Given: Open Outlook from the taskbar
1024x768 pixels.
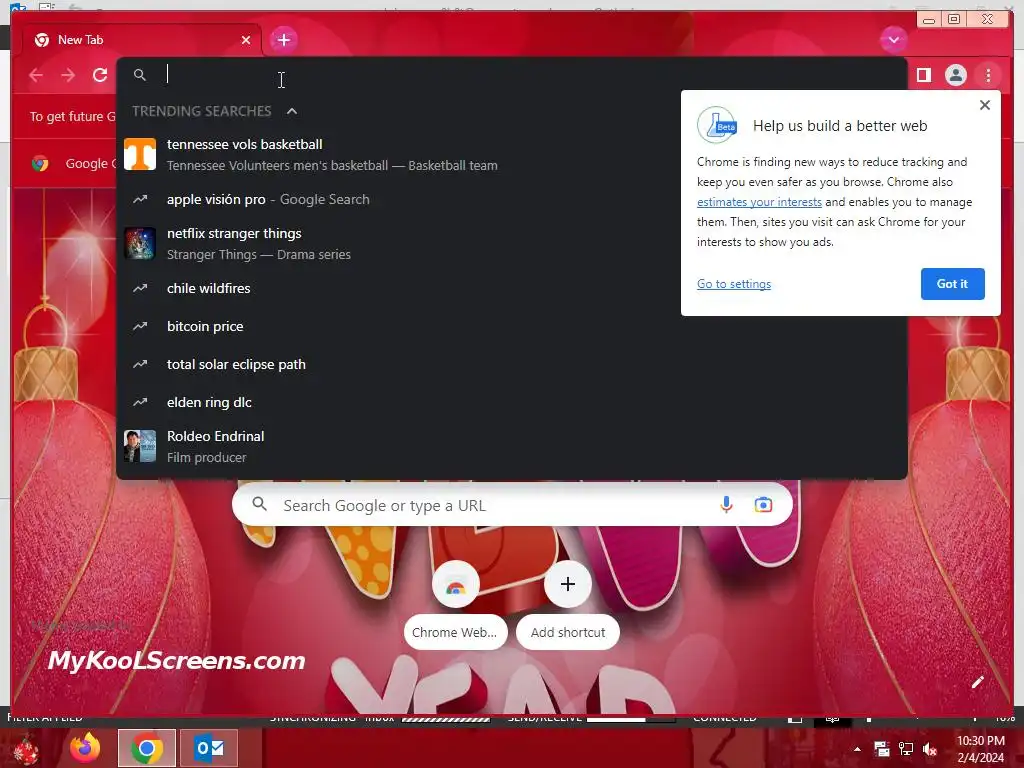Looking at the screenshot, I should tap(209, 748).
